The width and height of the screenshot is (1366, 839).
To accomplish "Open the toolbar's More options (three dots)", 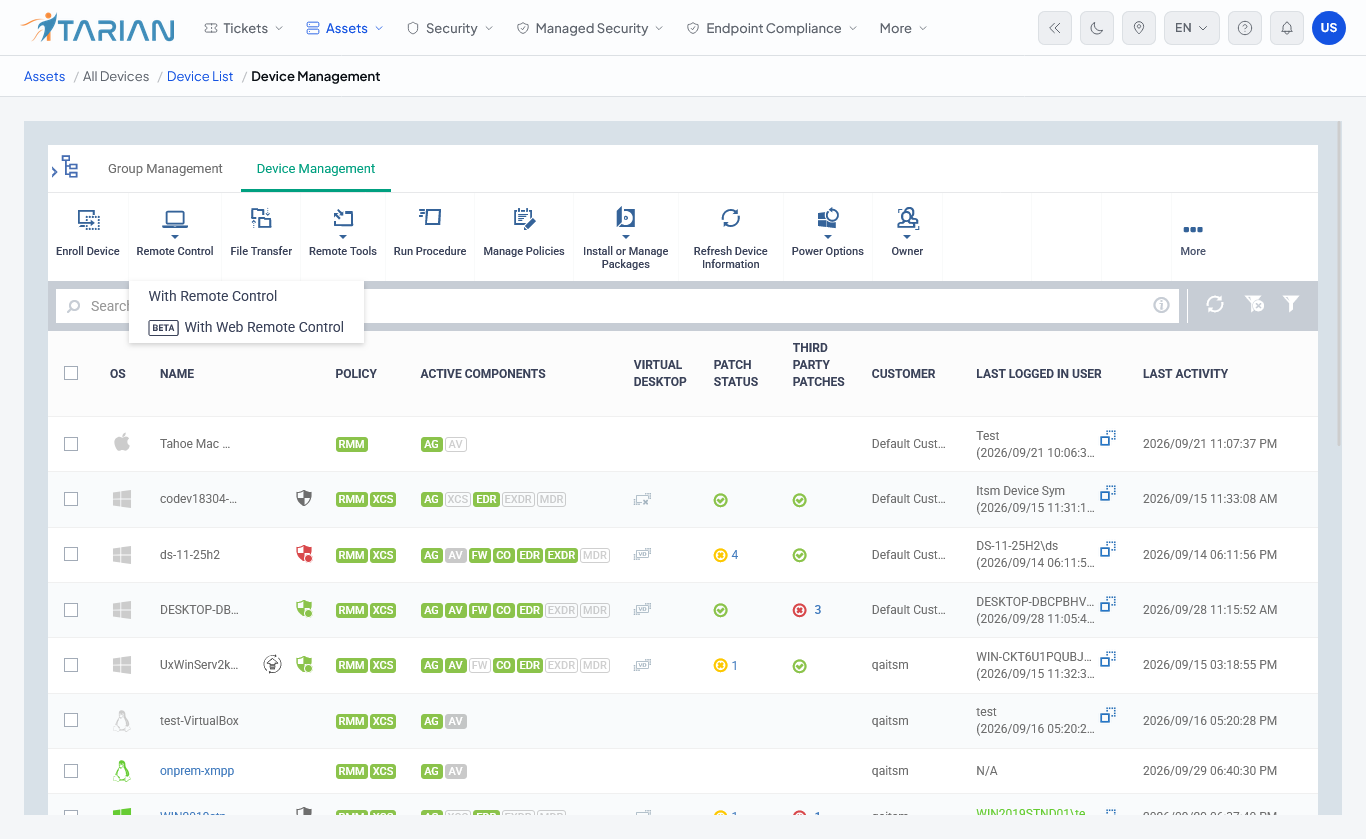I will (x=1193, y=230).
